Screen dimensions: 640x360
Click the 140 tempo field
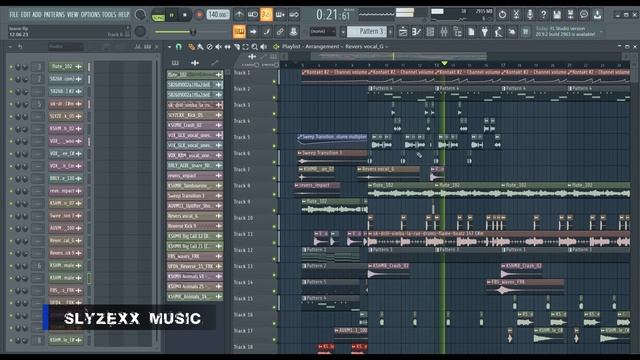217,15
